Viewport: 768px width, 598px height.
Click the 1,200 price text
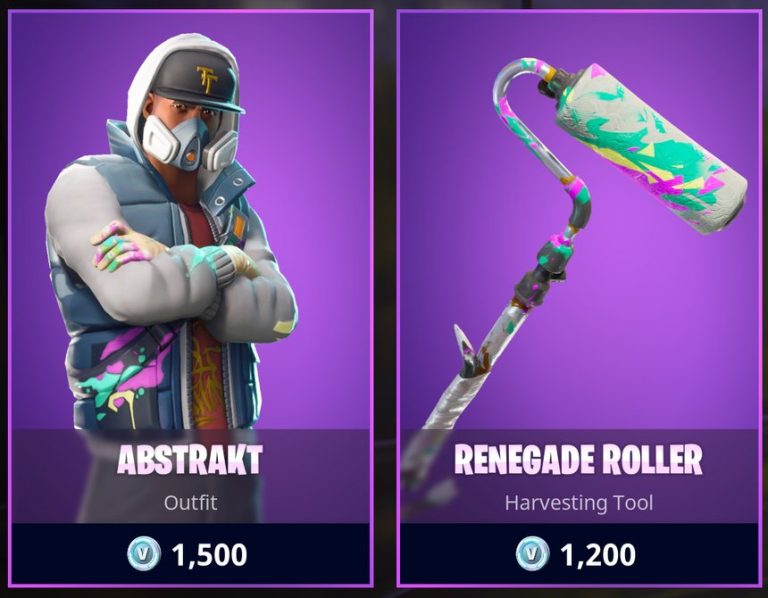pos(598,554)
